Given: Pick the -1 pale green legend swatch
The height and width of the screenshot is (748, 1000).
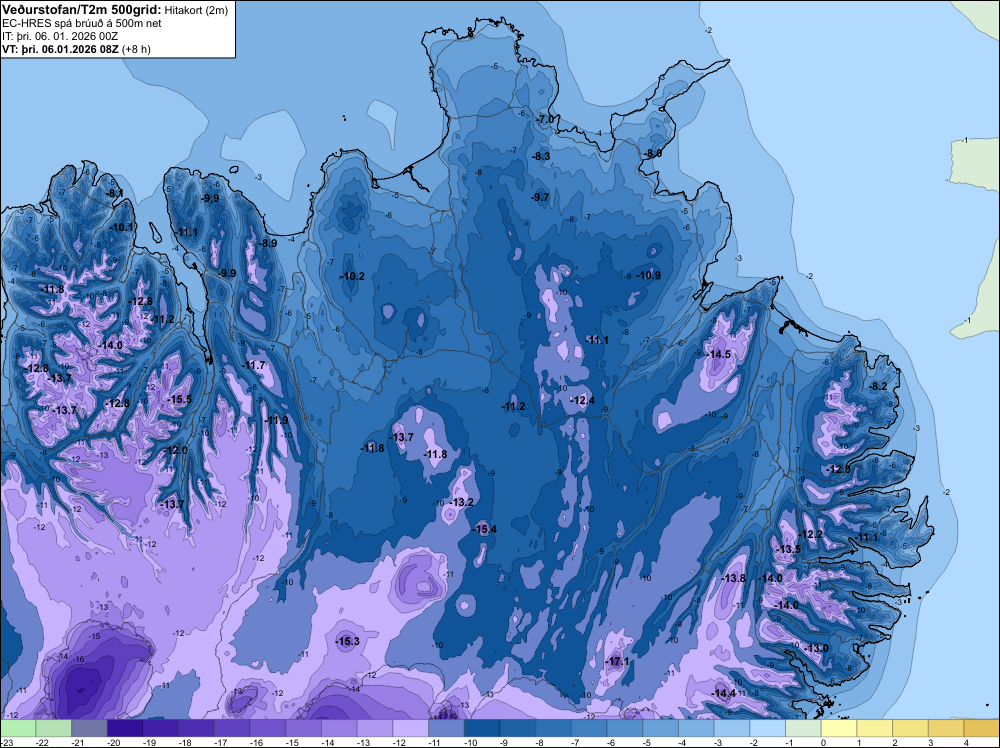Looking at the screenshot, I should (x=804, y=728).
